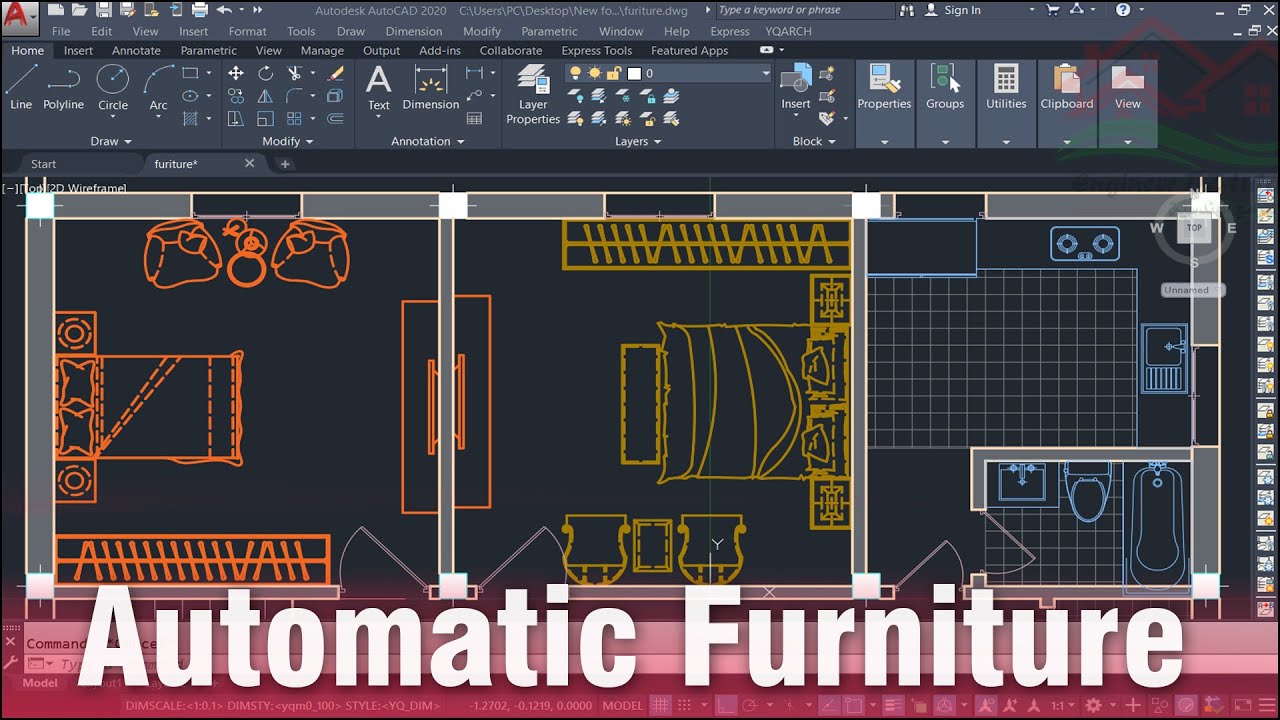The width and height of the screenshot is (1280, 720).
Task: Activate the Fillet tool
Action: pos(294,96)
